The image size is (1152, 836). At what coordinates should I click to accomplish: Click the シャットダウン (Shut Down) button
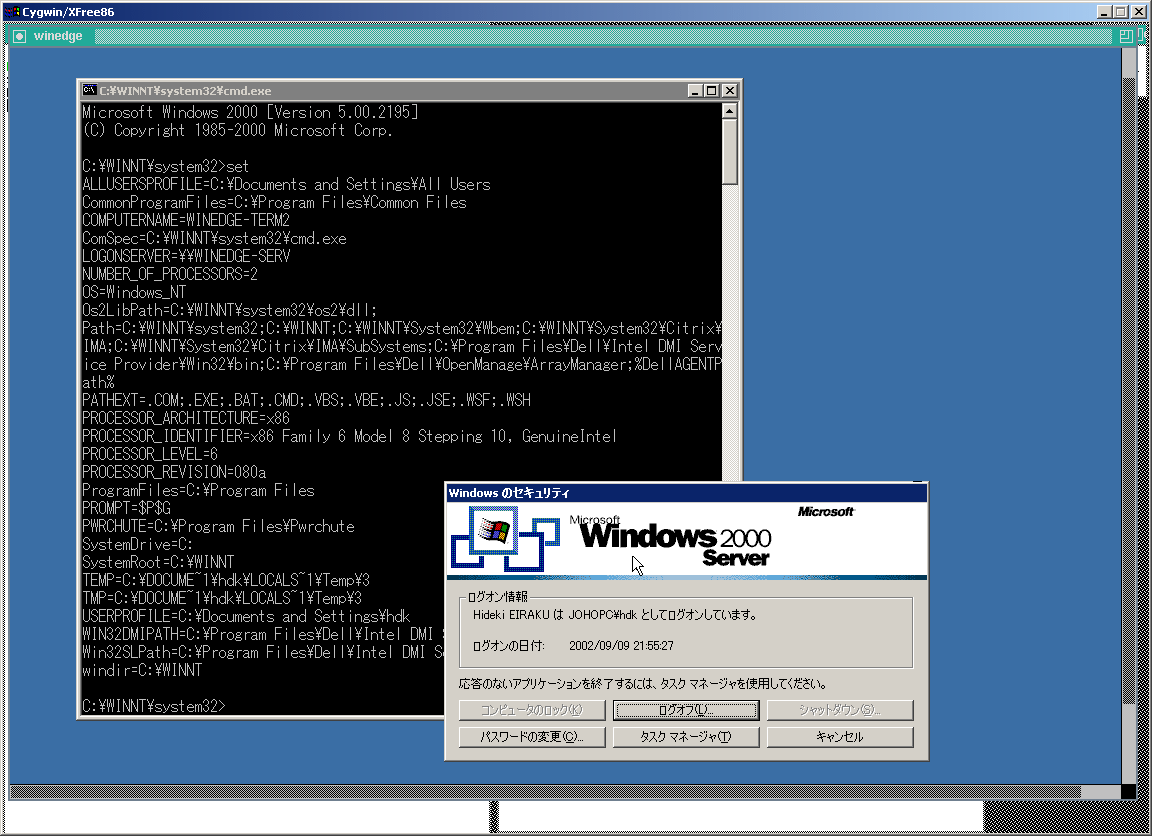coord(840,710)
